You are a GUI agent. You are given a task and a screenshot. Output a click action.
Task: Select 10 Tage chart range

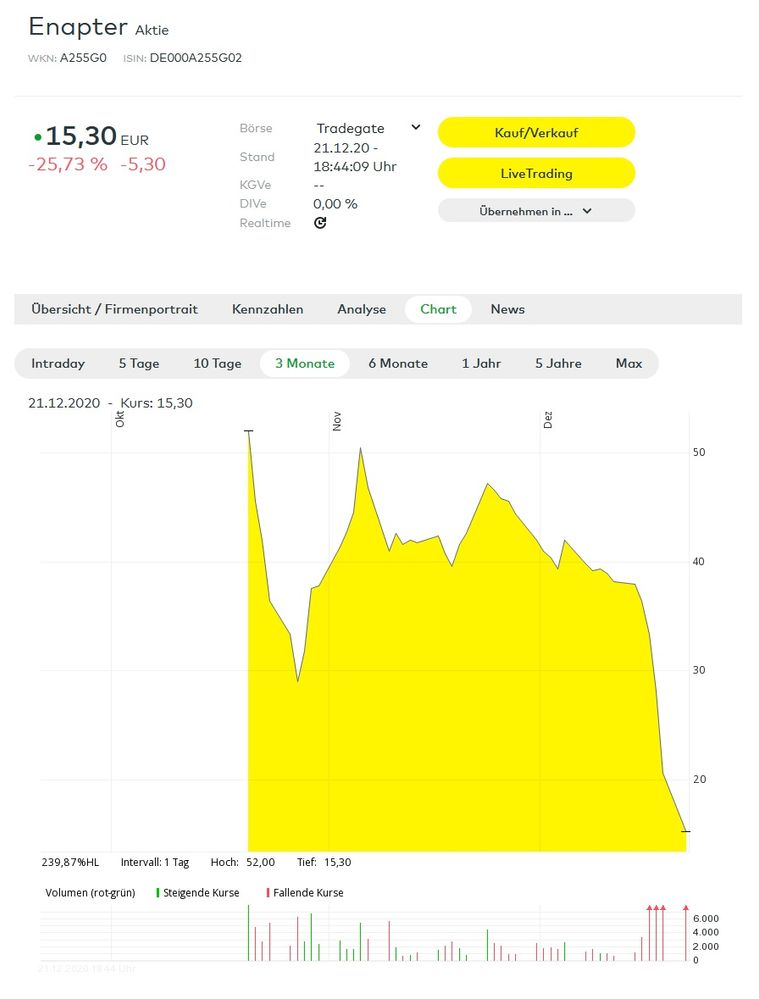click(217, 363)
